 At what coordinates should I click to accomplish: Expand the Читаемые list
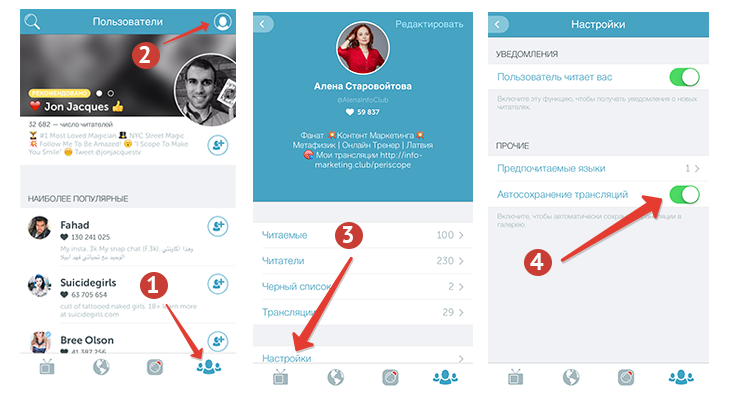(x=363, y=235)
